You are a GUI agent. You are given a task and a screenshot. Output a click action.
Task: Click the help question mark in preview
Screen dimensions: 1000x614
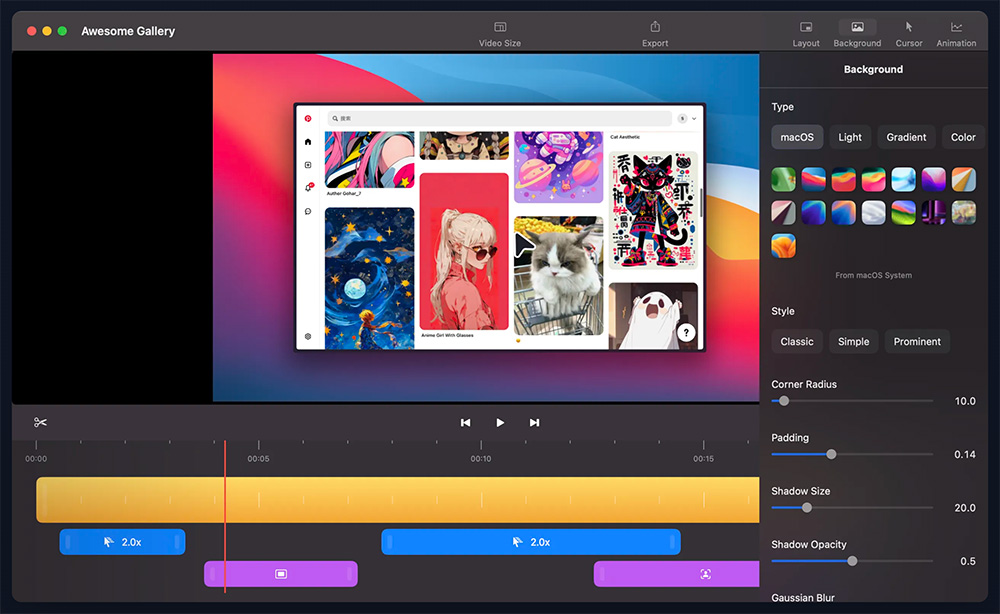(686, 332)
